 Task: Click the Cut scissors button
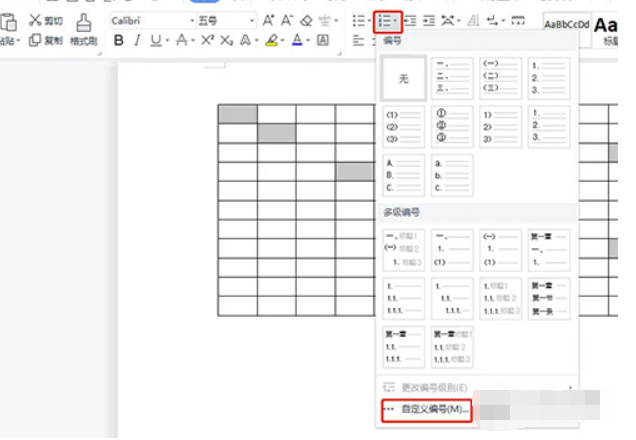point(45,20)
